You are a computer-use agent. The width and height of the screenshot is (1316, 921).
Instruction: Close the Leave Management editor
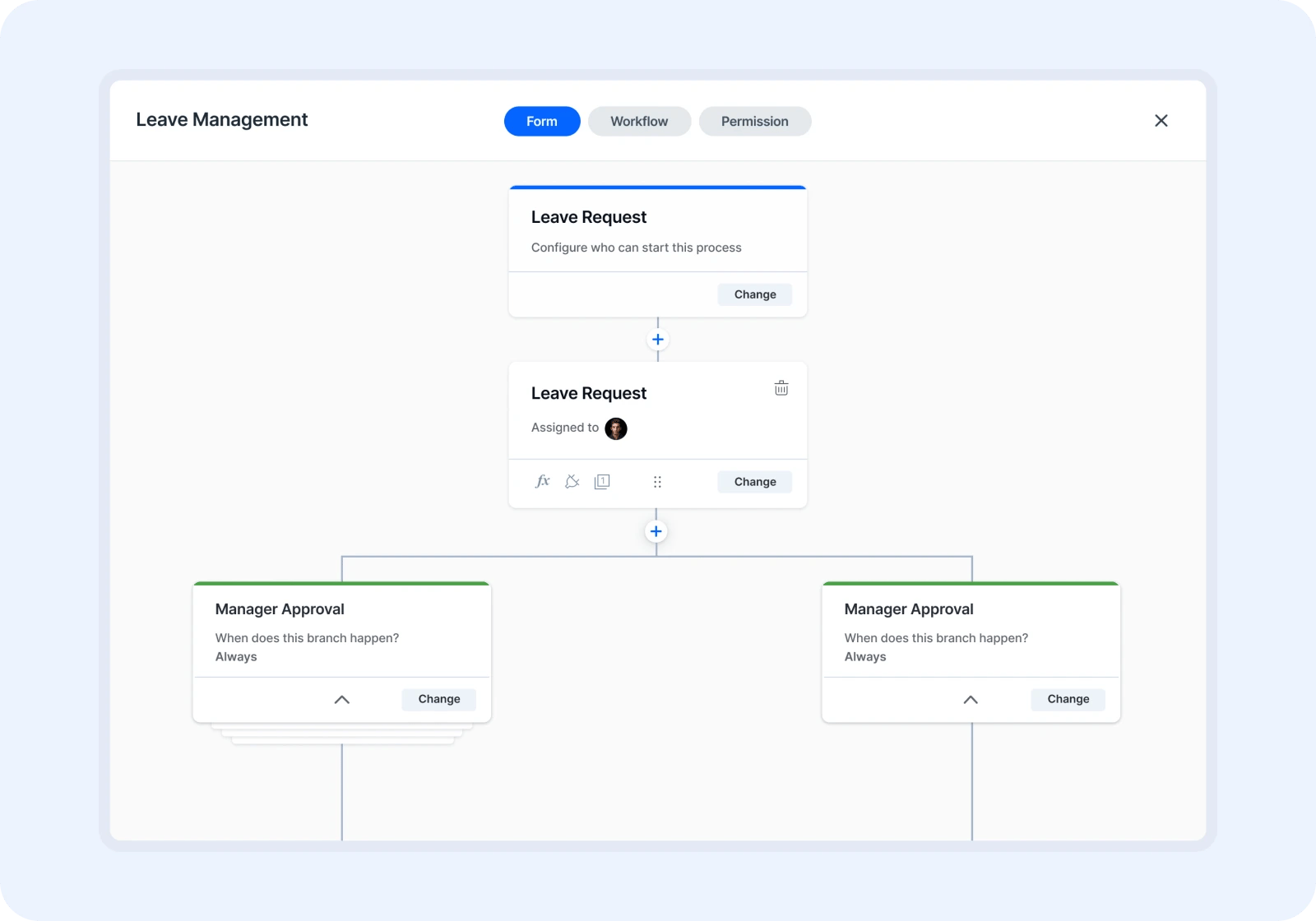1161,120
